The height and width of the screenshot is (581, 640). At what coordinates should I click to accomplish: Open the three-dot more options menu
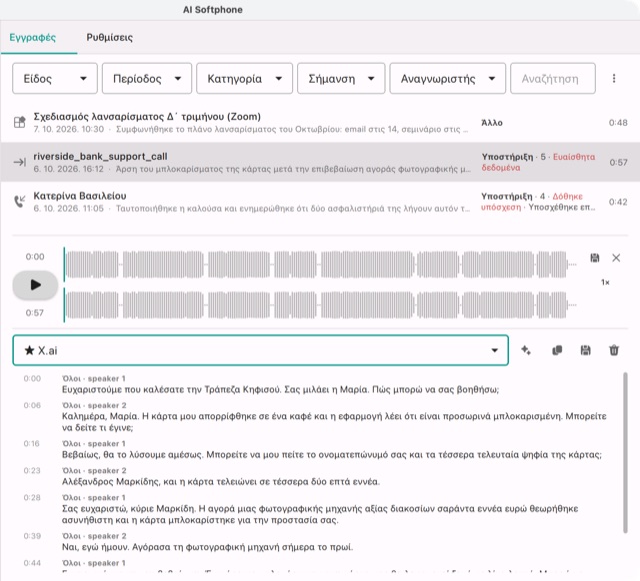click(613, 78)
